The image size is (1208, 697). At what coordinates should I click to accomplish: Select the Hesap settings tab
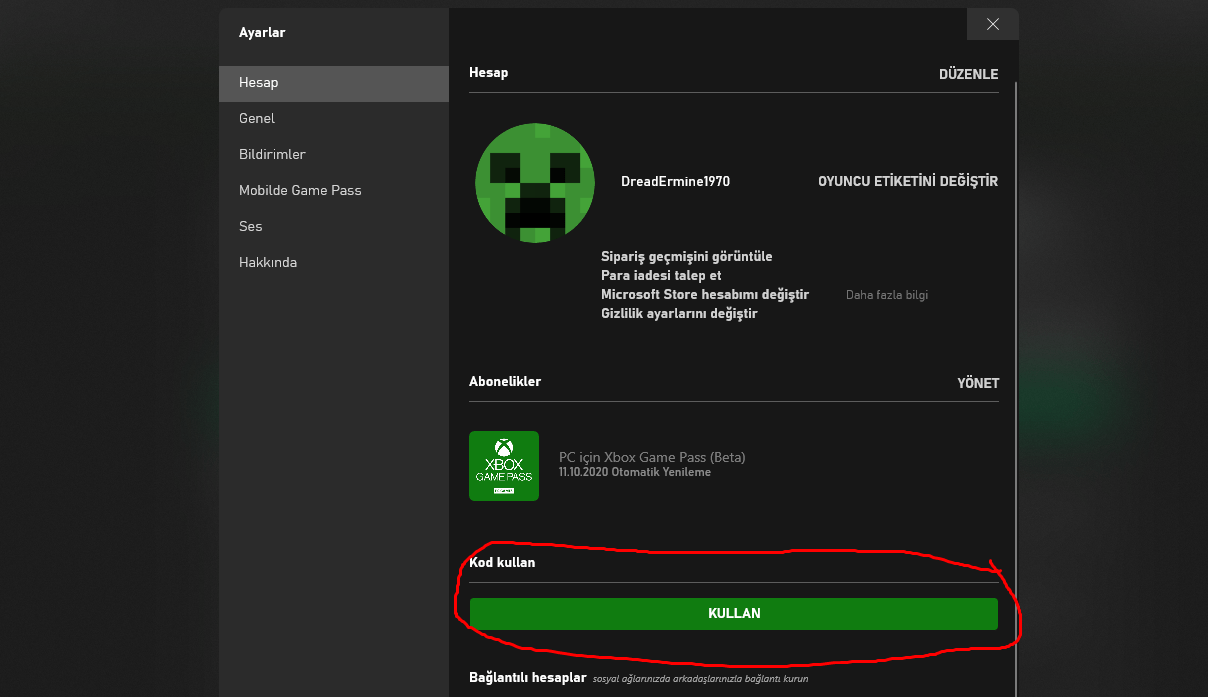pyautogui.click(x=334, y=83)
